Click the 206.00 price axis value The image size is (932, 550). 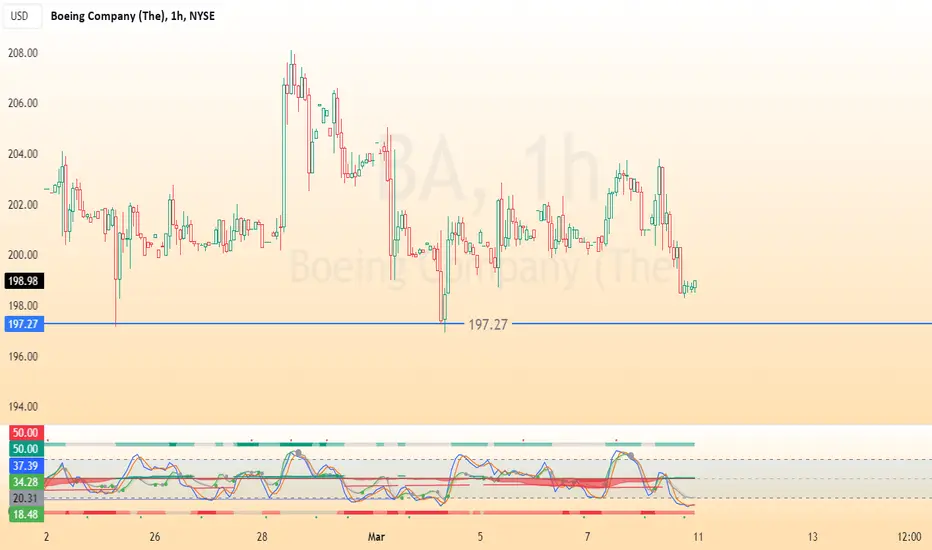[x=23, y=103]
